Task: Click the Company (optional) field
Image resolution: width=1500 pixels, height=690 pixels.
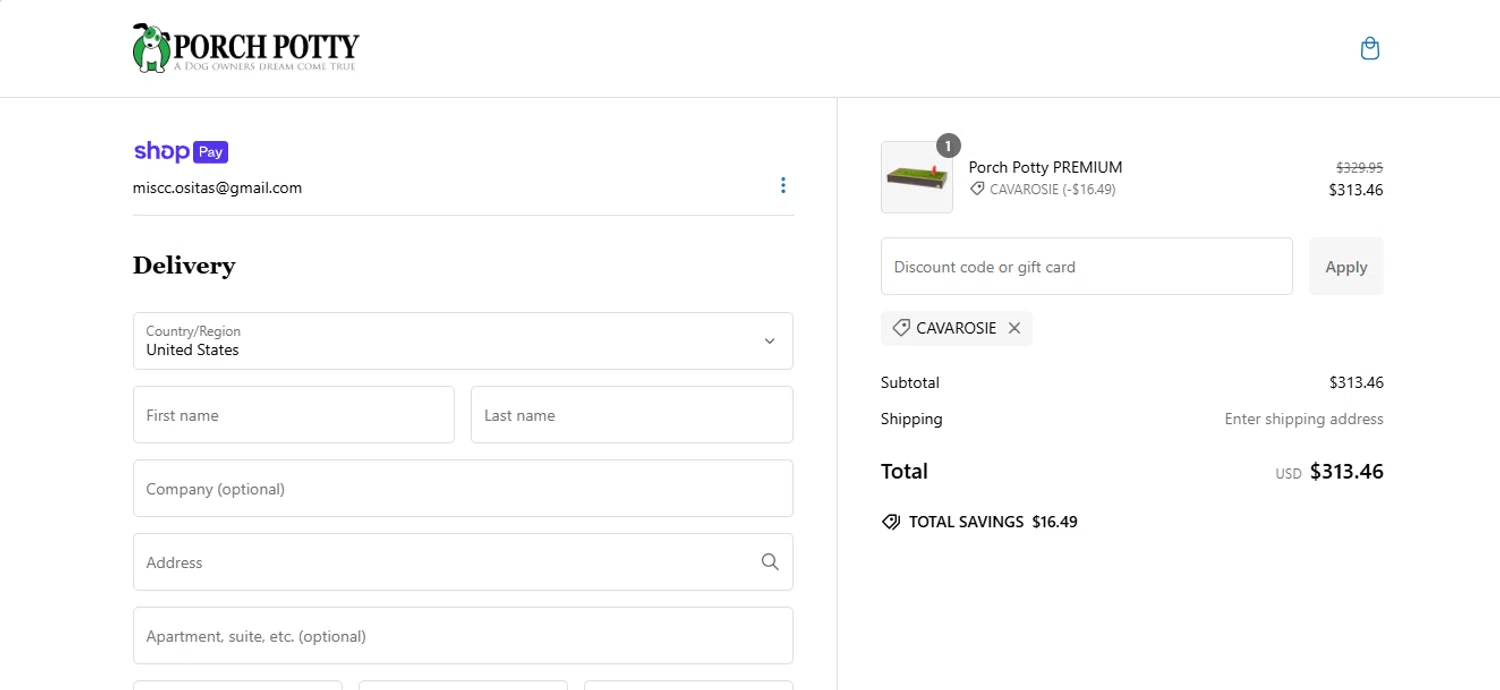Action: pos(463,489)
